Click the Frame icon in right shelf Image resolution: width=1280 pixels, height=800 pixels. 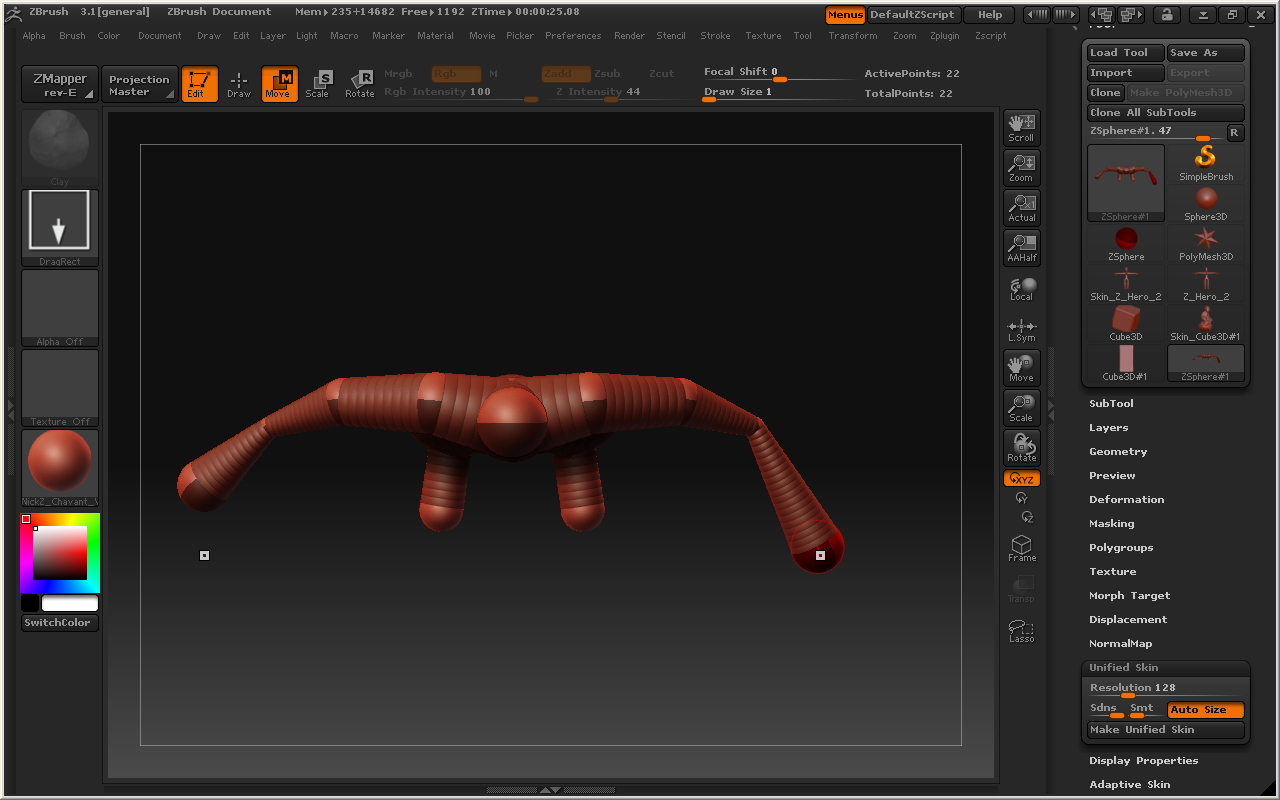1021,548
